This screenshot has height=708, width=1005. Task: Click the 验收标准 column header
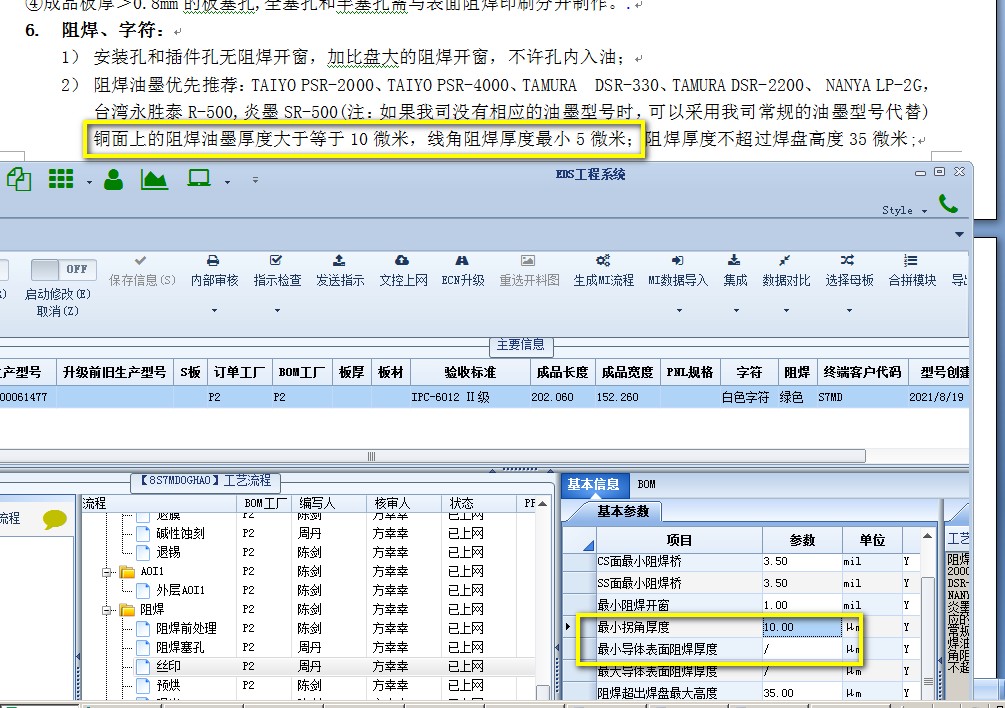pyautogui.click(x=470, y=372)
